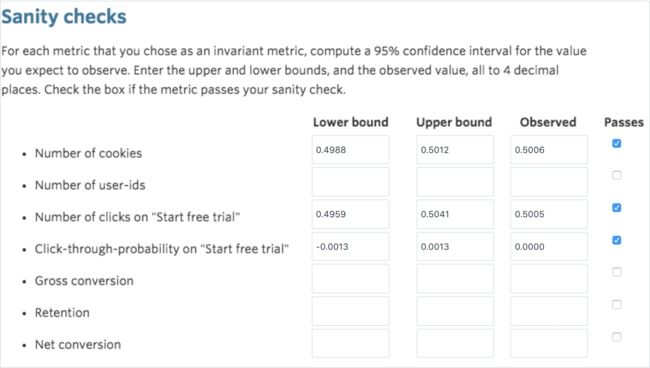This screenshot has width=650, height=368.
Task: Tick the Net conversion Passes checkbox
Action: click(x=616, y=337)
